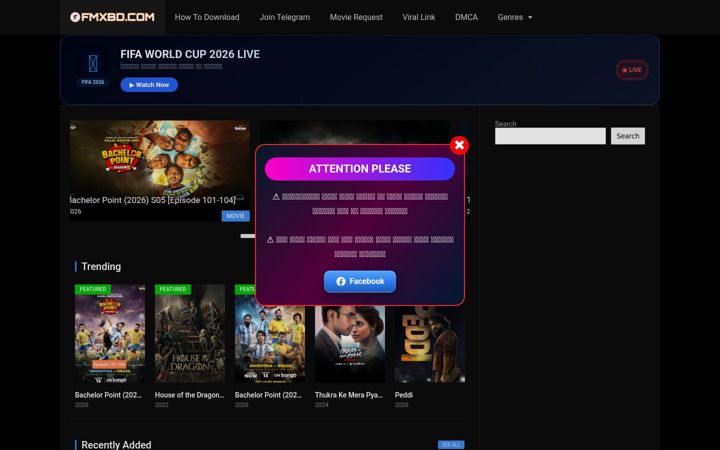Close the Attention Please popup

coord(459,145)
